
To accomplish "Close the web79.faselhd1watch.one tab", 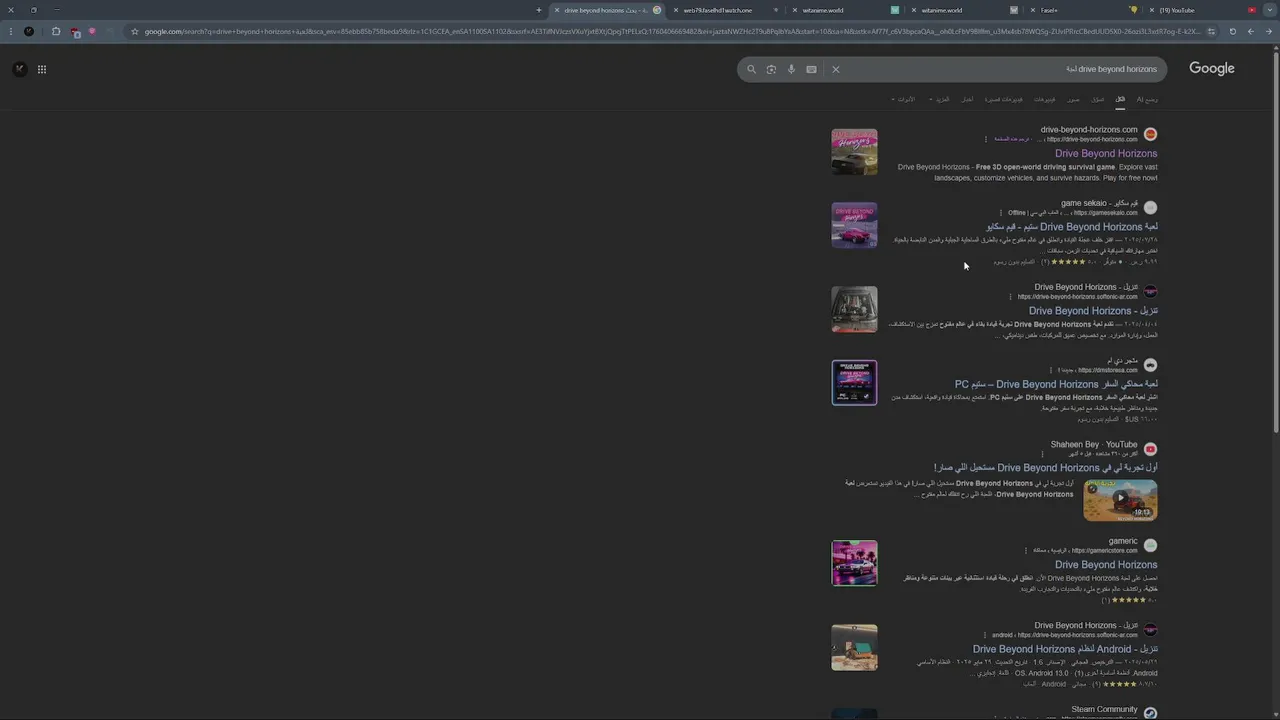I will tap(675, 10).
